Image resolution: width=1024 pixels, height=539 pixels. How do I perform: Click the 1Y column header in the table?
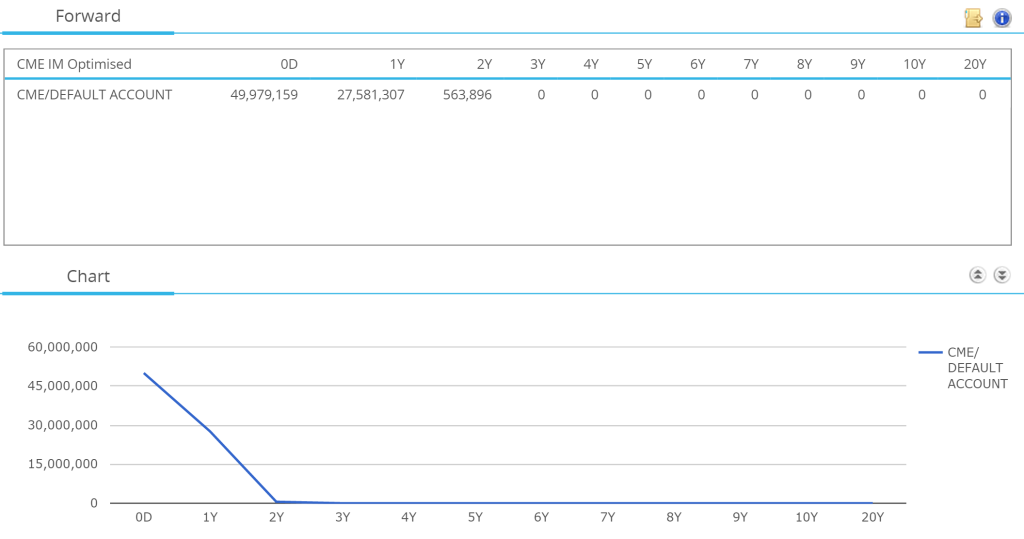(397, 64)
